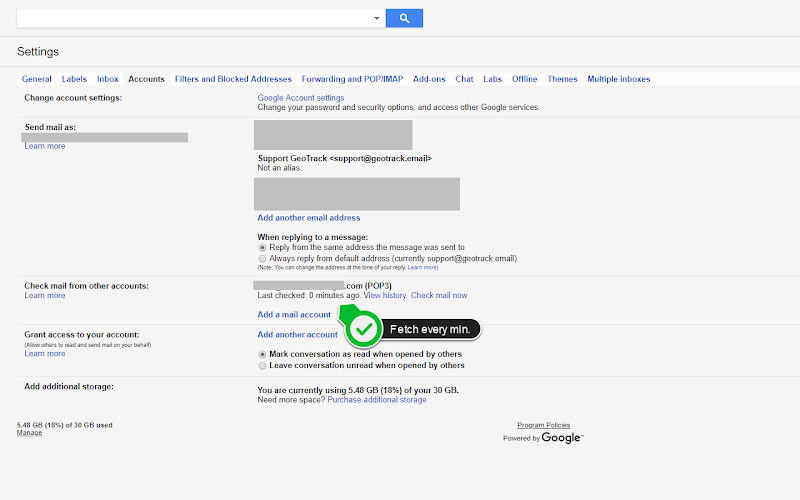Viewport: 800px width, 500px height.
Task: Open Forwarding and POP/IMAP tab
Action: [352, 79]
